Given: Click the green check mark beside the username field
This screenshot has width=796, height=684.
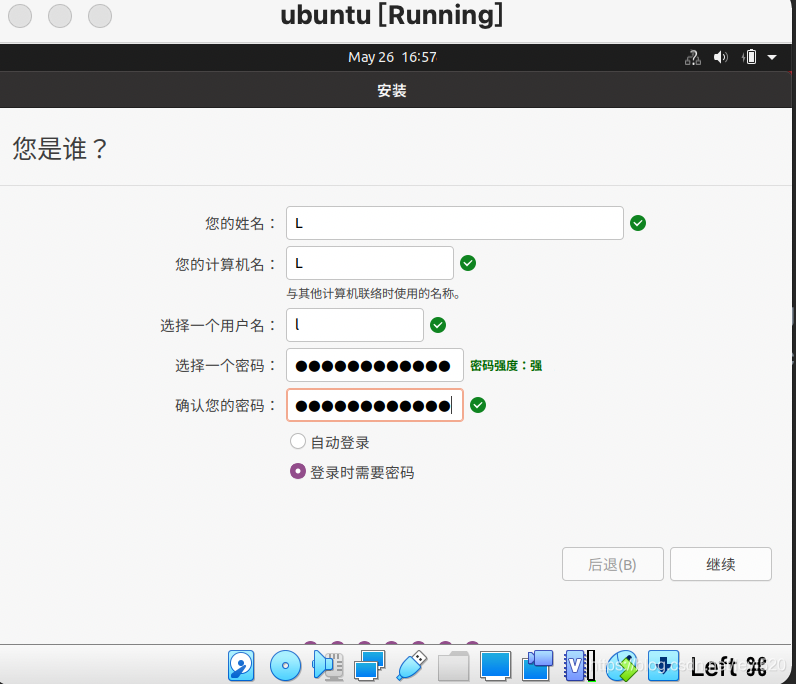Looking at the screenshot, I should [x=438, y=325].
